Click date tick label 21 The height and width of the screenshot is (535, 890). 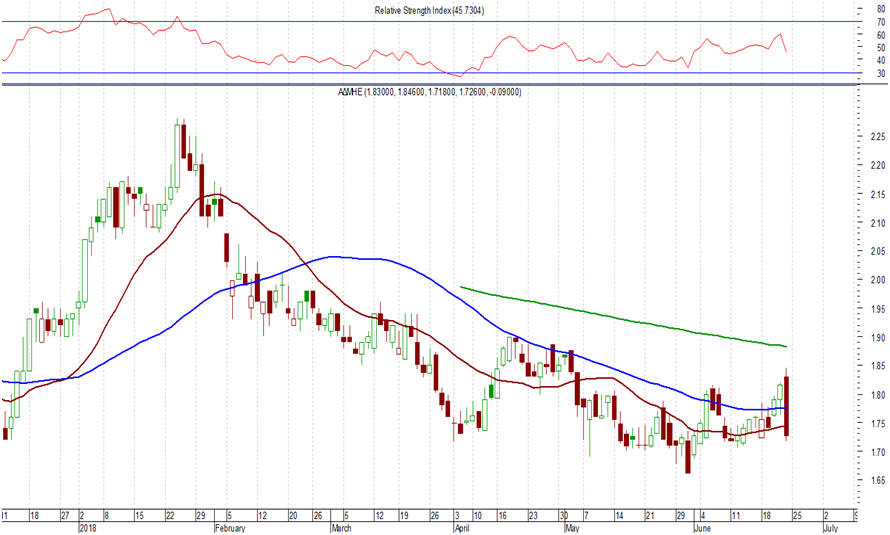tap(650, 516)
